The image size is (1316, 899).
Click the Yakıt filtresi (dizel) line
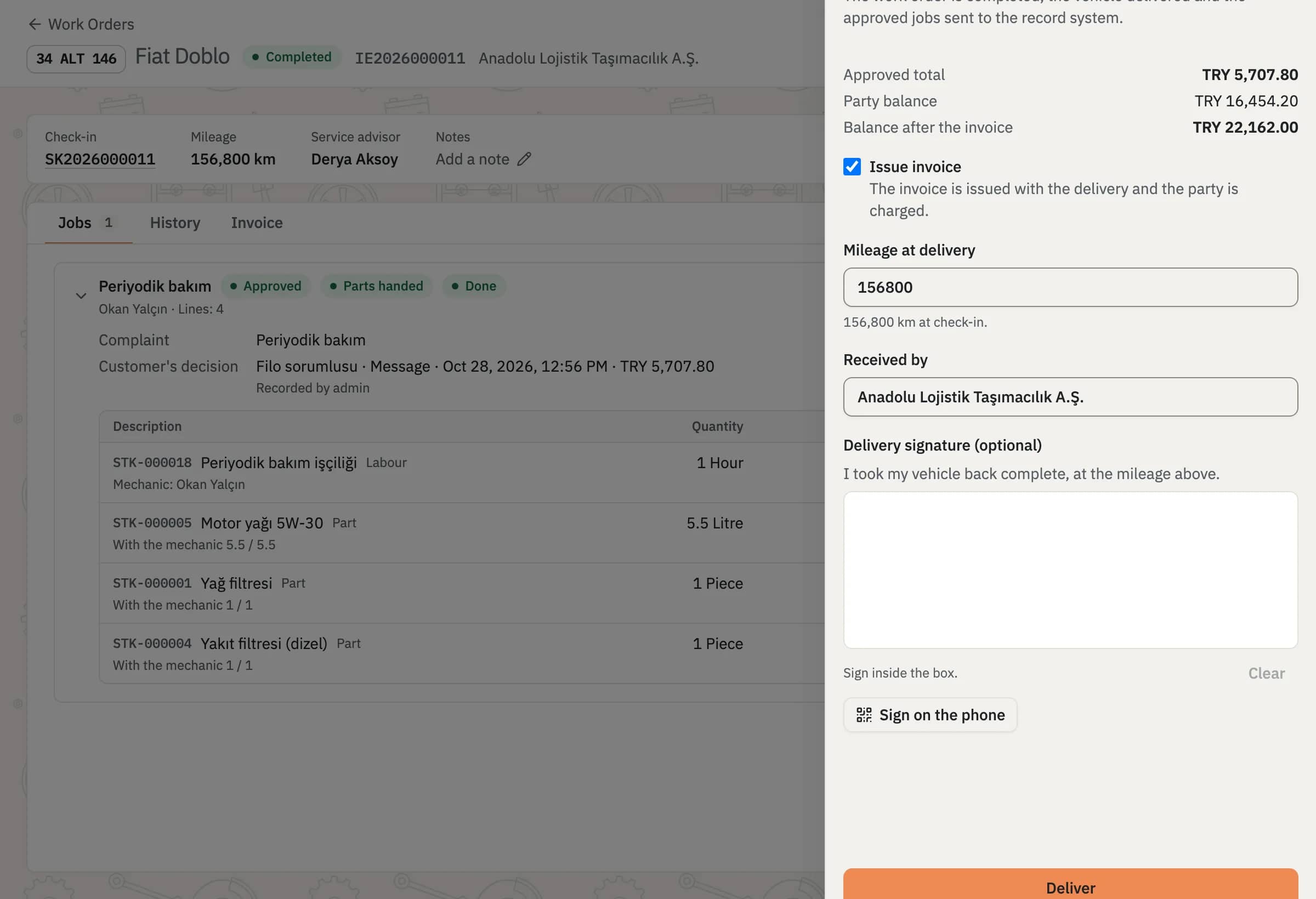[x=462, y=653]
